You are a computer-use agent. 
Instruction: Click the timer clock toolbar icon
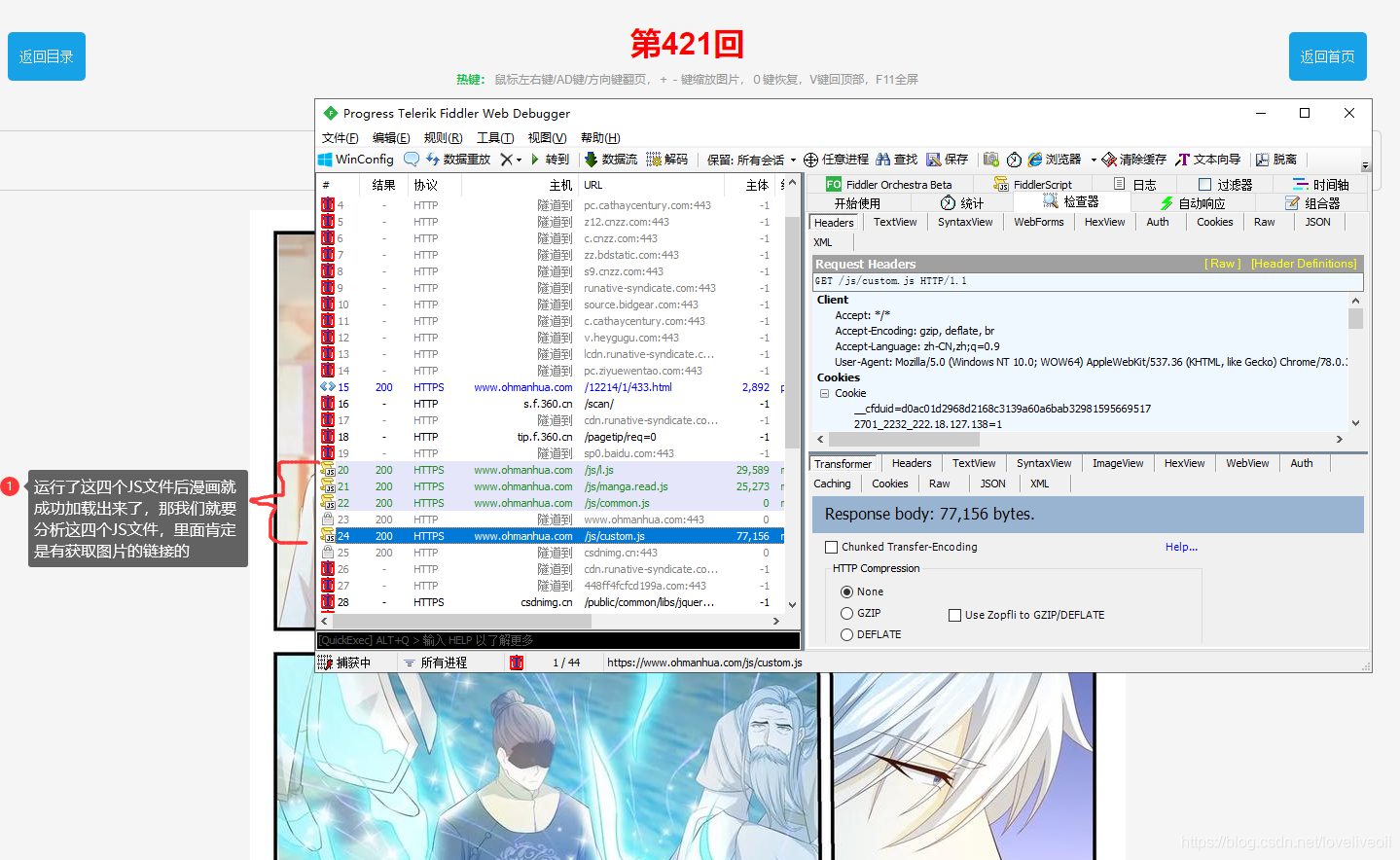pyautogui.click(x=1014, y=160)
